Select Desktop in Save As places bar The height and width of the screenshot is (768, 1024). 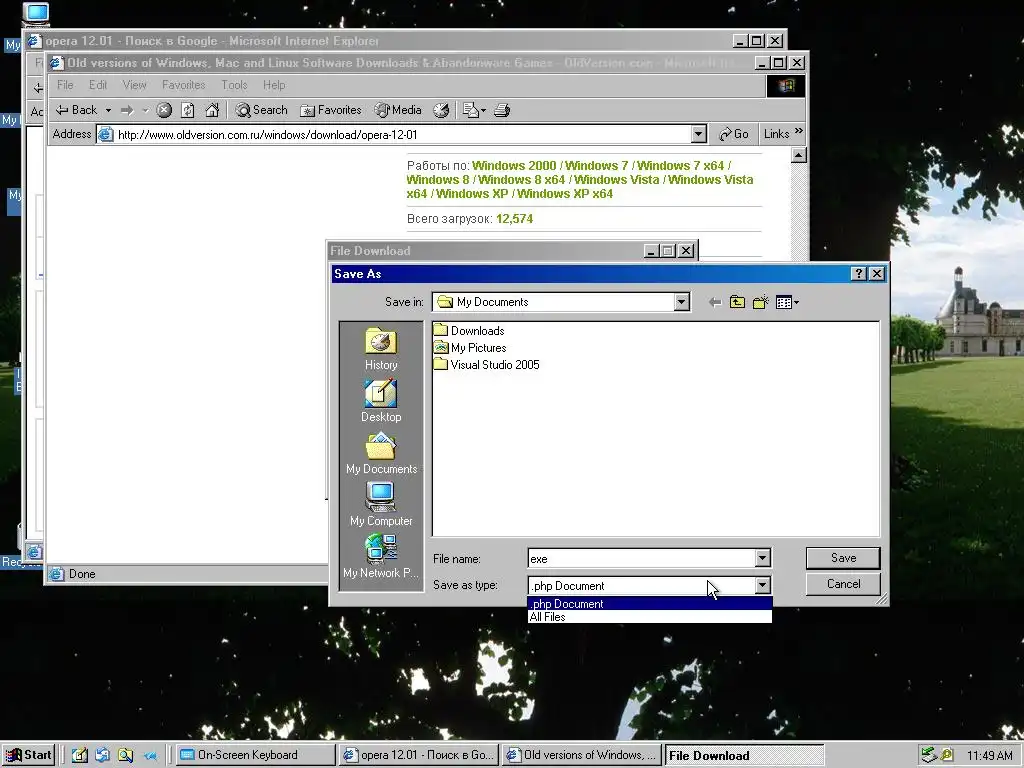coord(381,401)
